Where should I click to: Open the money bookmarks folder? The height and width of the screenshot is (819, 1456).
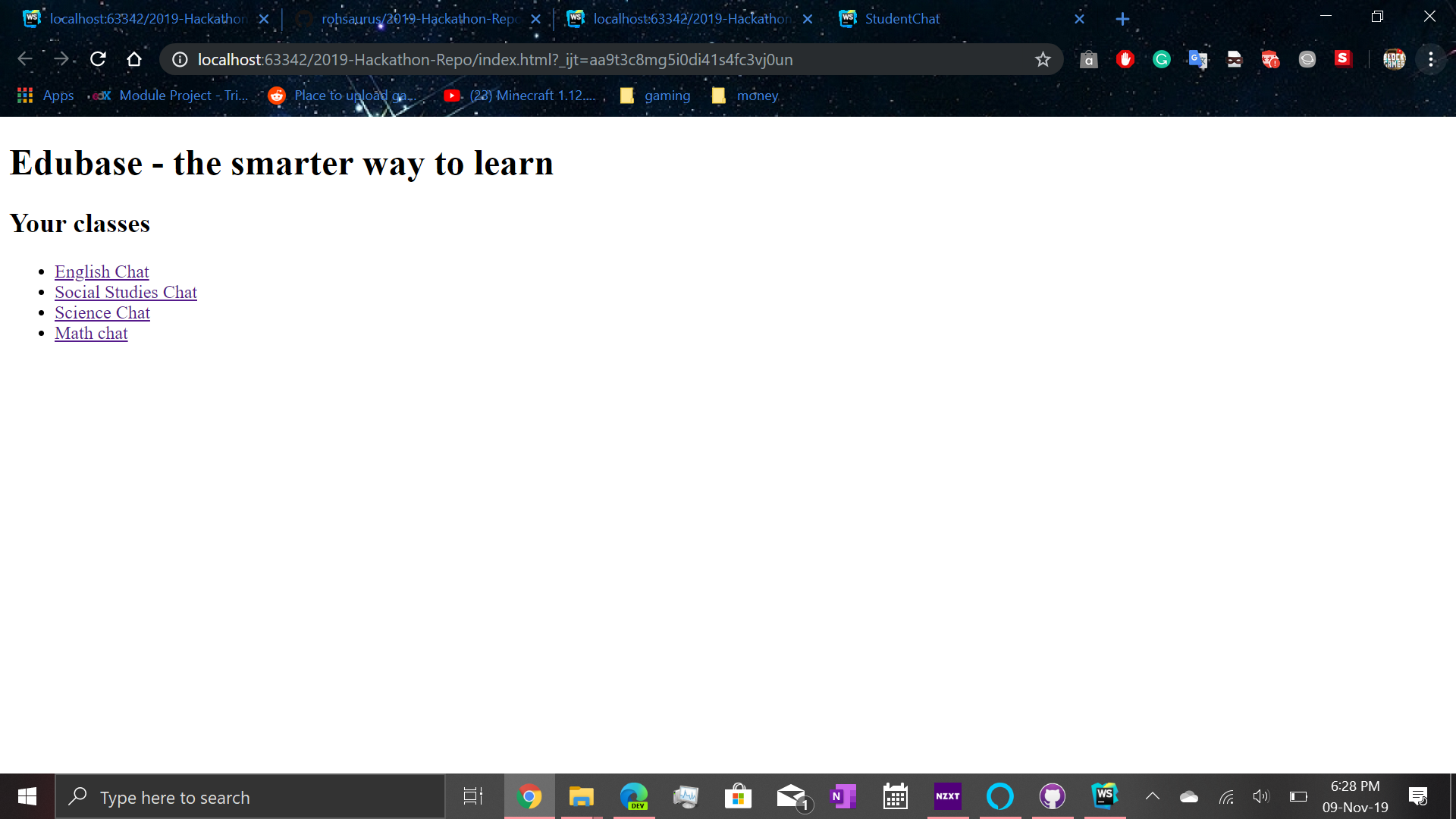(x=746, y=96)
